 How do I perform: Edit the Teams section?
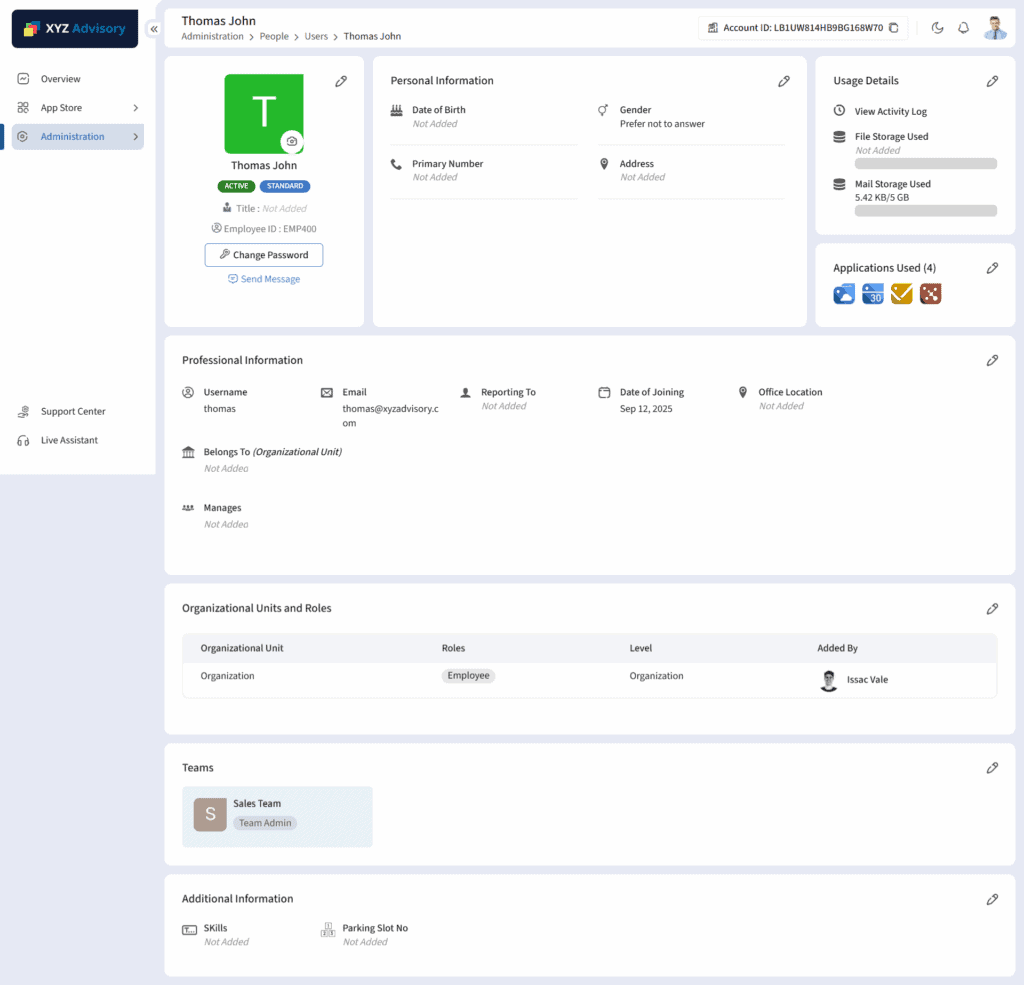tap(992, 768)
